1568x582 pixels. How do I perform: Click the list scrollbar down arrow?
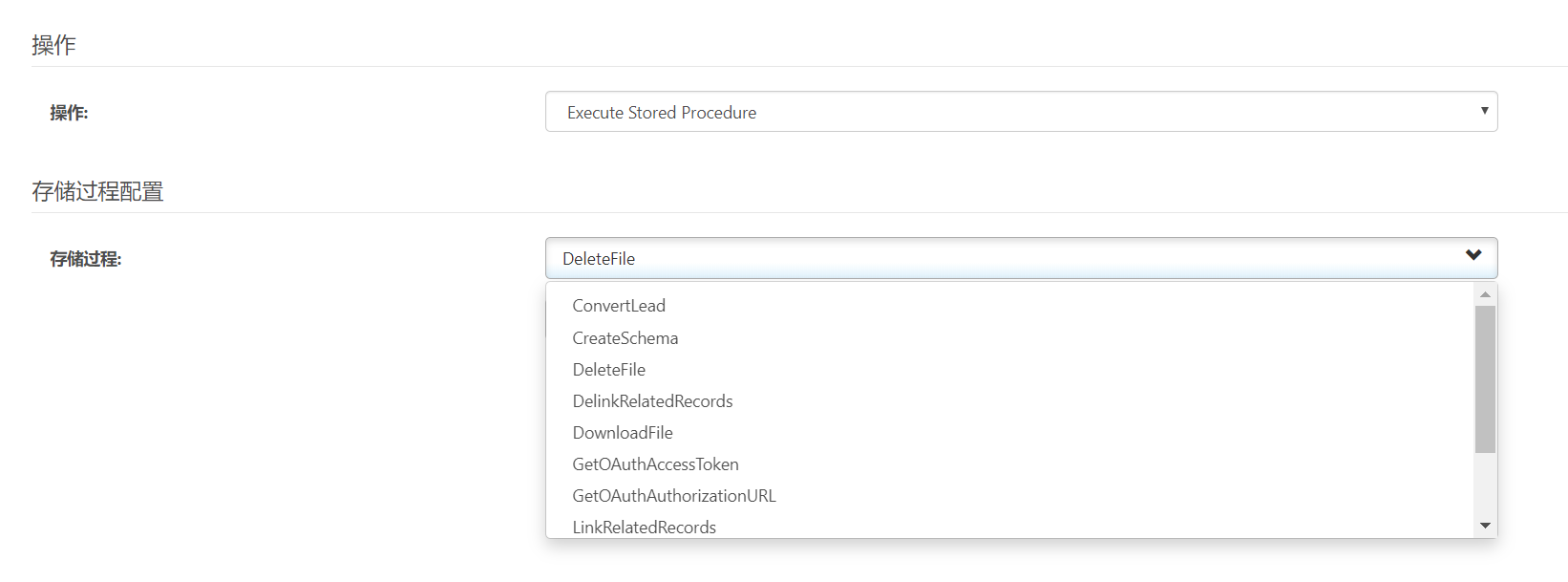pyautogui.click(x=1485, y=526)
